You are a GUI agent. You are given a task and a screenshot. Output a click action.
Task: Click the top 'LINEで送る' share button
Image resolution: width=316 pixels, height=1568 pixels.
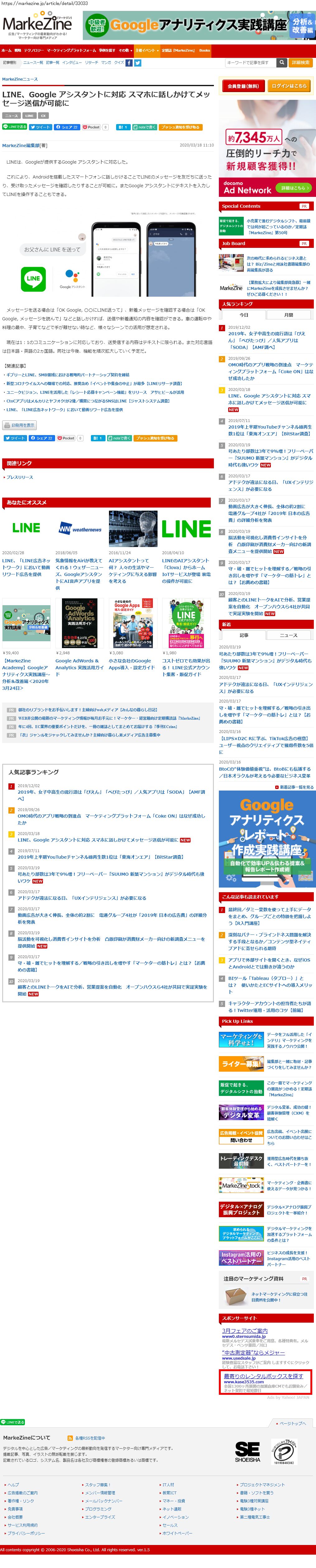[15, 127]
